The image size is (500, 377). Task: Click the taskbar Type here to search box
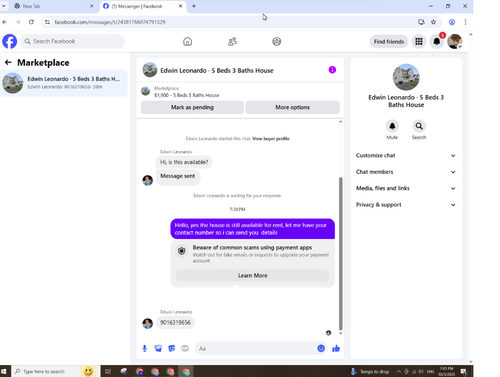tap(55, 371)
